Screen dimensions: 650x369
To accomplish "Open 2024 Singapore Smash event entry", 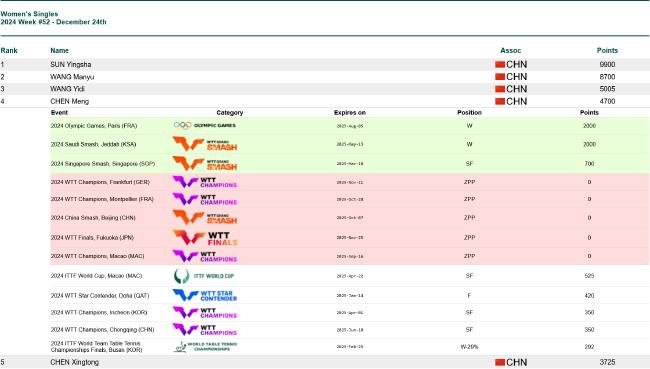I will tap(103, 164).
